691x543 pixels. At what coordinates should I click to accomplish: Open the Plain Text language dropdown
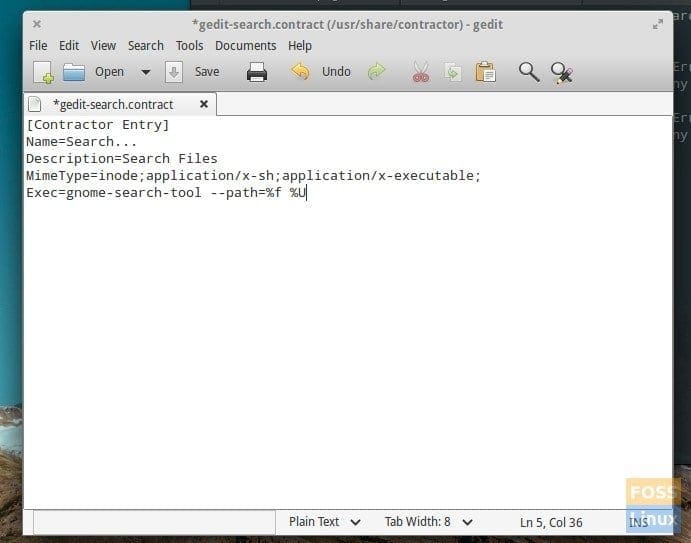pyautogui.click(x=325, y=522)
